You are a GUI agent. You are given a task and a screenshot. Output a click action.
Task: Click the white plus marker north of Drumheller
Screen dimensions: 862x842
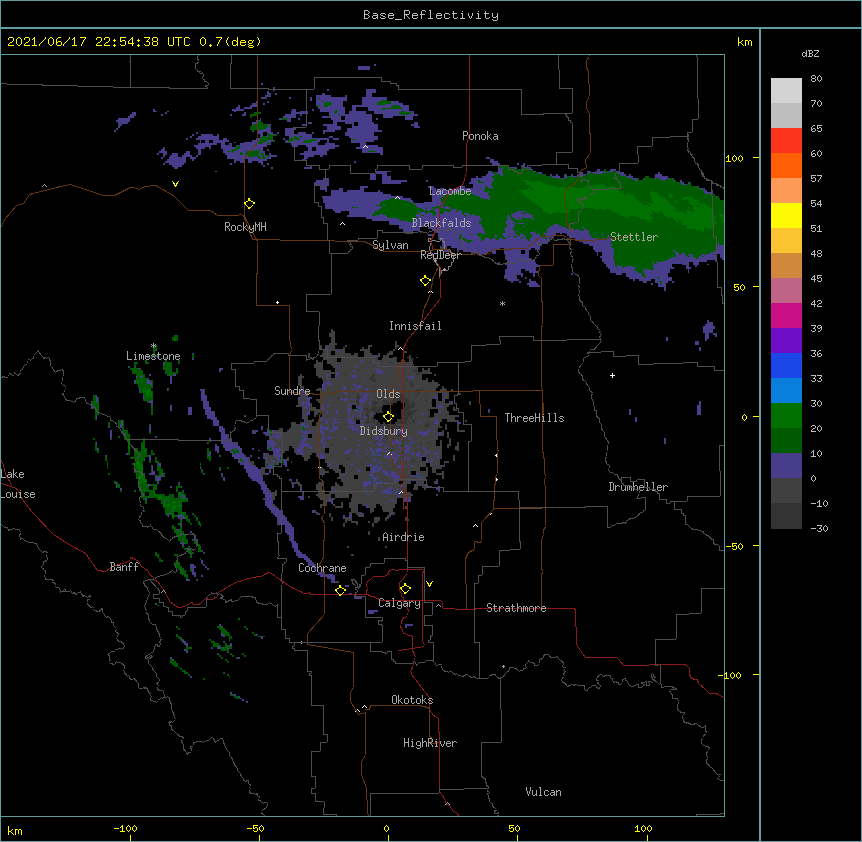pos(612,375)
